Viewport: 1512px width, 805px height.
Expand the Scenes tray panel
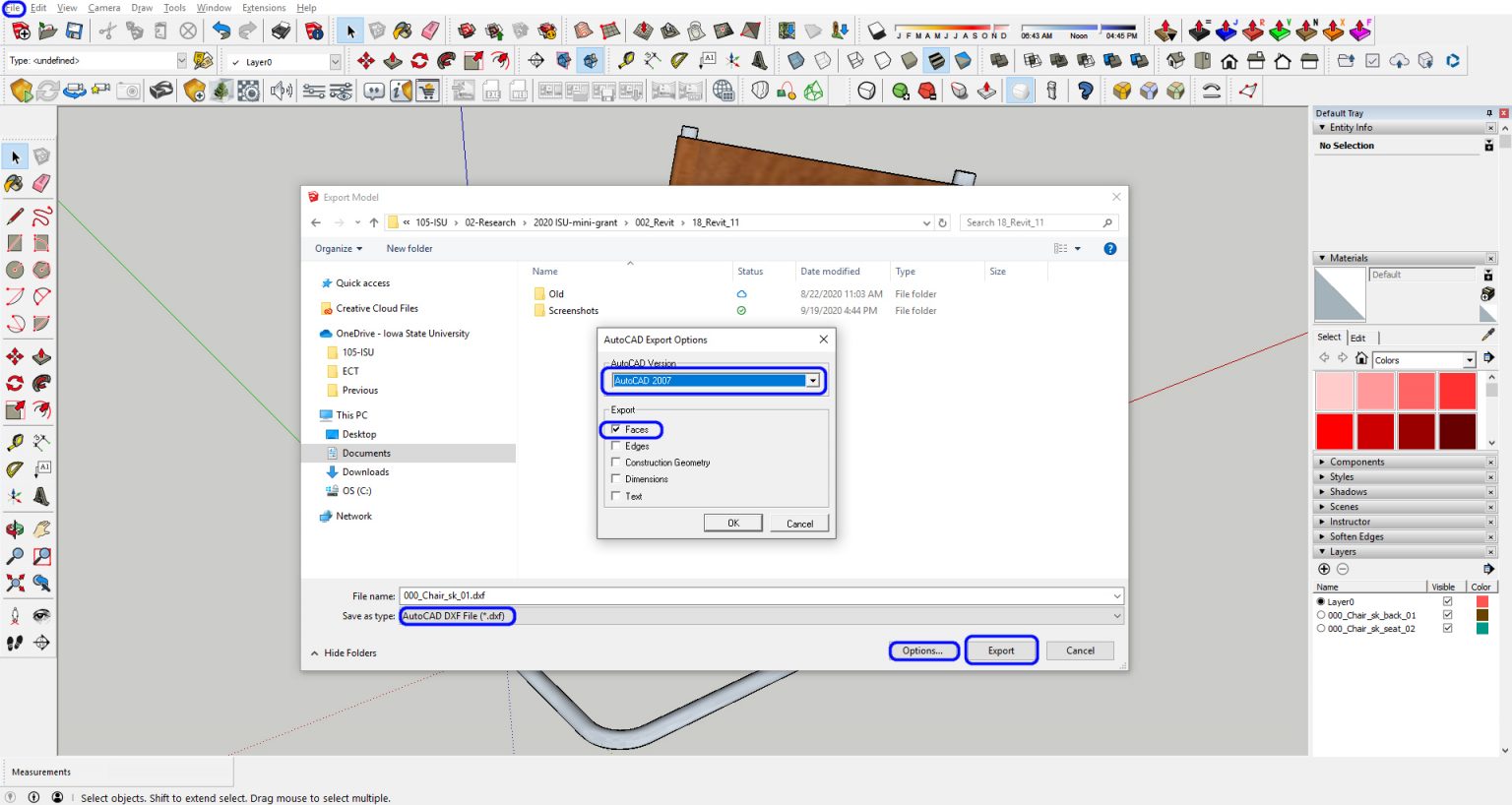click(1322, 507)
